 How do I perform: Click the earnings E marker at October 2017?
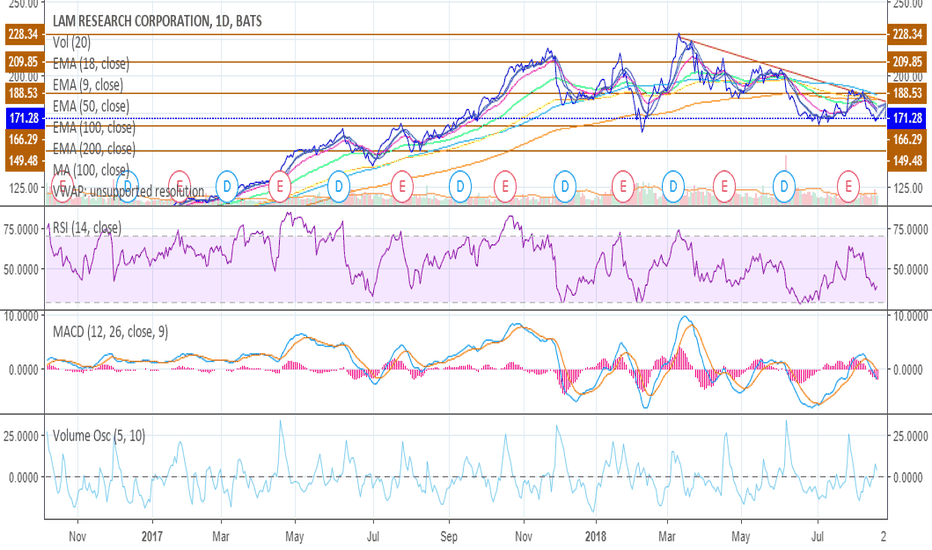coord(505,187)
